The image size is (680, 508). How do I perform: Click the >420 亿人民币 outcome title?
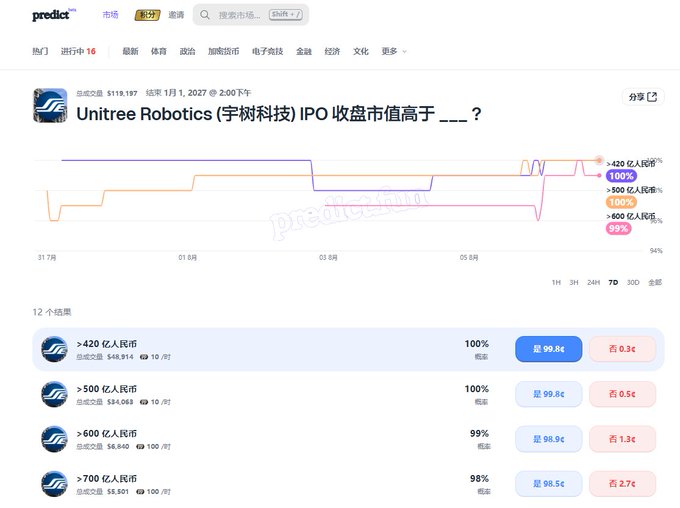pyautogui.click(x=107, y=344)
